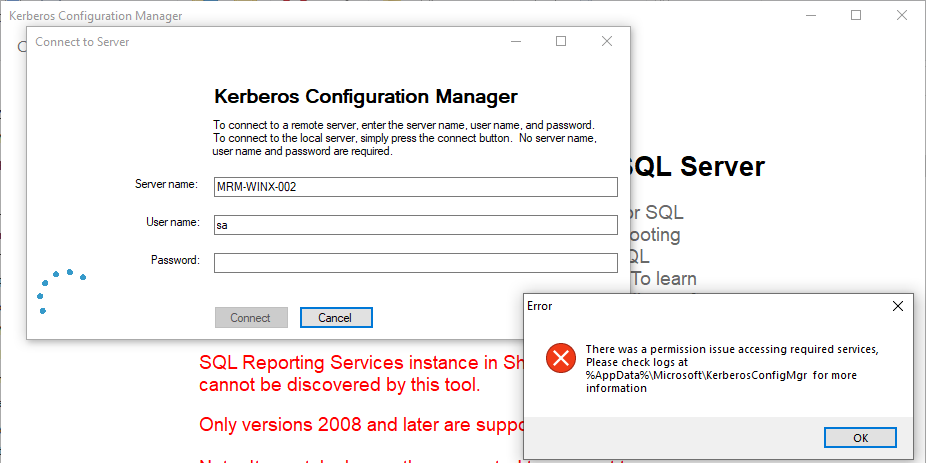Click the 'SQL Server' heading in main window
926x463 pixels.
tap(697, 167)
